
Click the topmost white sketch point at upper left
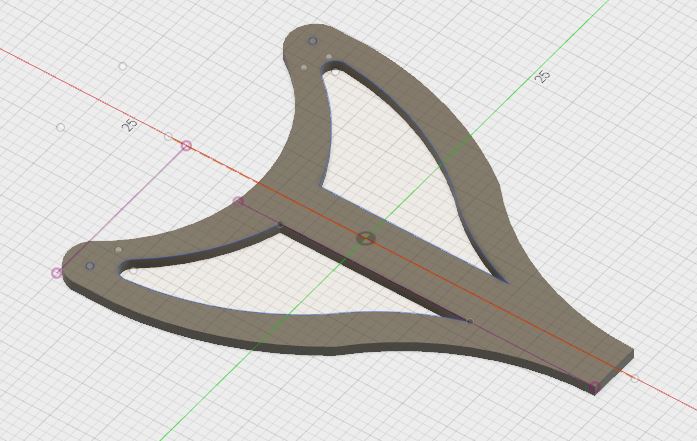(x=123, y=67)
